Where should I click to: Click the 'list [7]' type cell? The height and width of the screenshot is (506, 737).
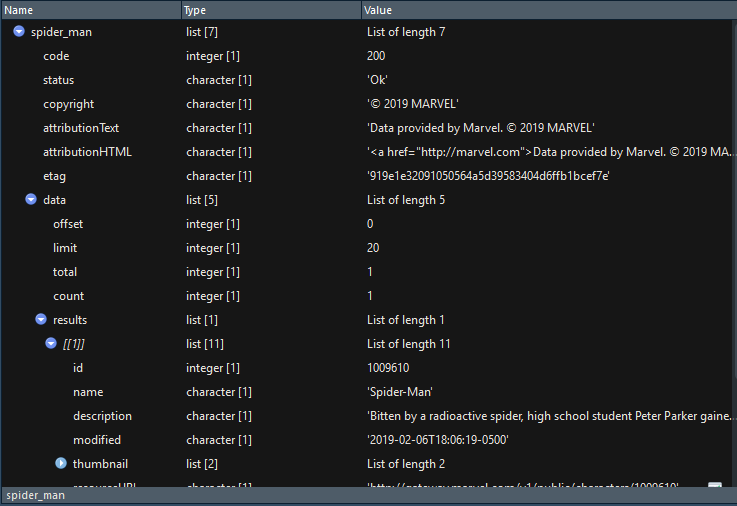click(x=202, y=32)
